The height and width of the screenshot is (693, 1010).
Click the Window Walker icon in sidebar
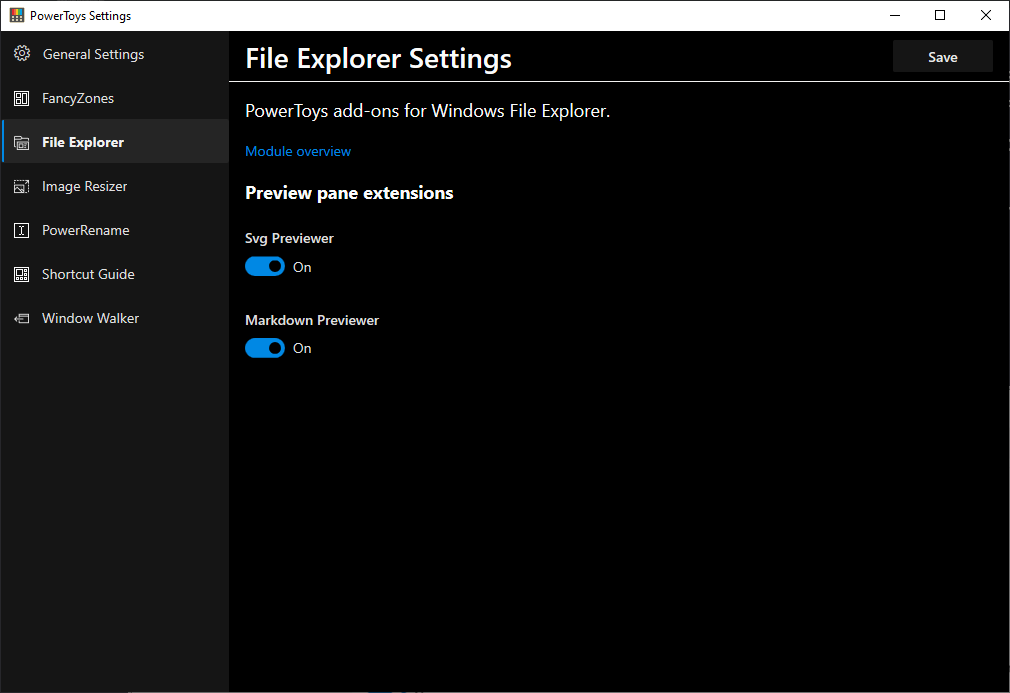(x=22, y=318)
